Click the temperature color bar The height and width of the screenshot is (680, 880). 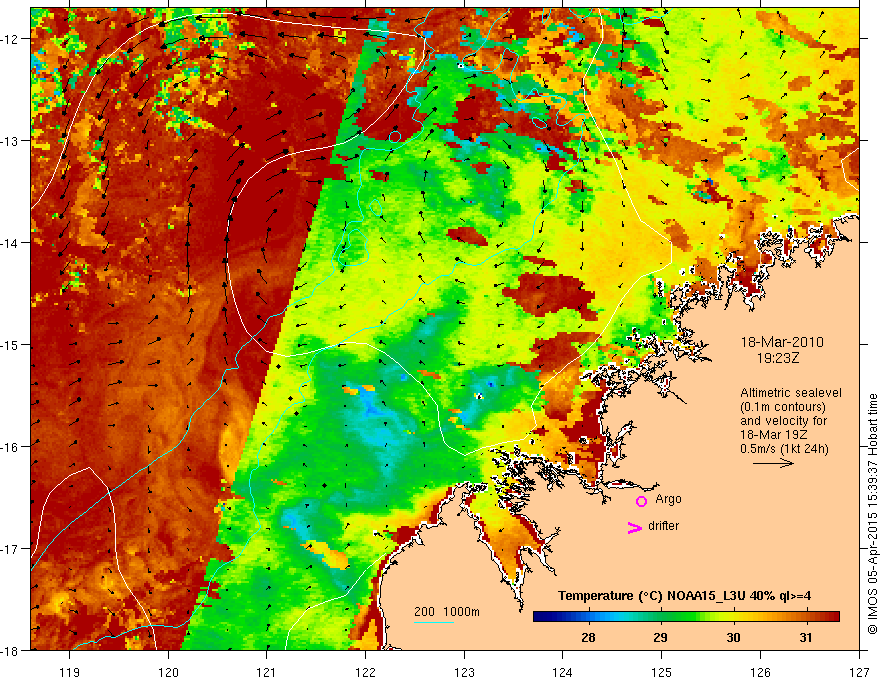[x=686, y=617]
